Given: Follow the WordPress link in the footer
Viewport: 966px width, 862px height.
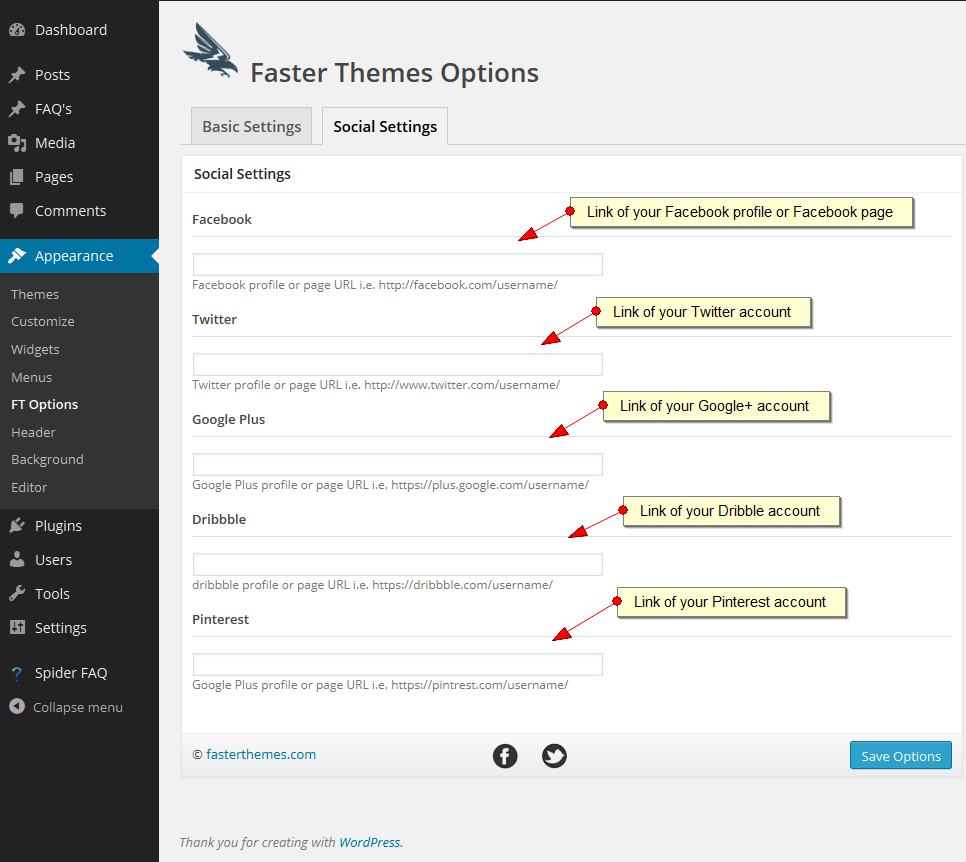Looking at the screenshot, I should click(x=370, y=842).
